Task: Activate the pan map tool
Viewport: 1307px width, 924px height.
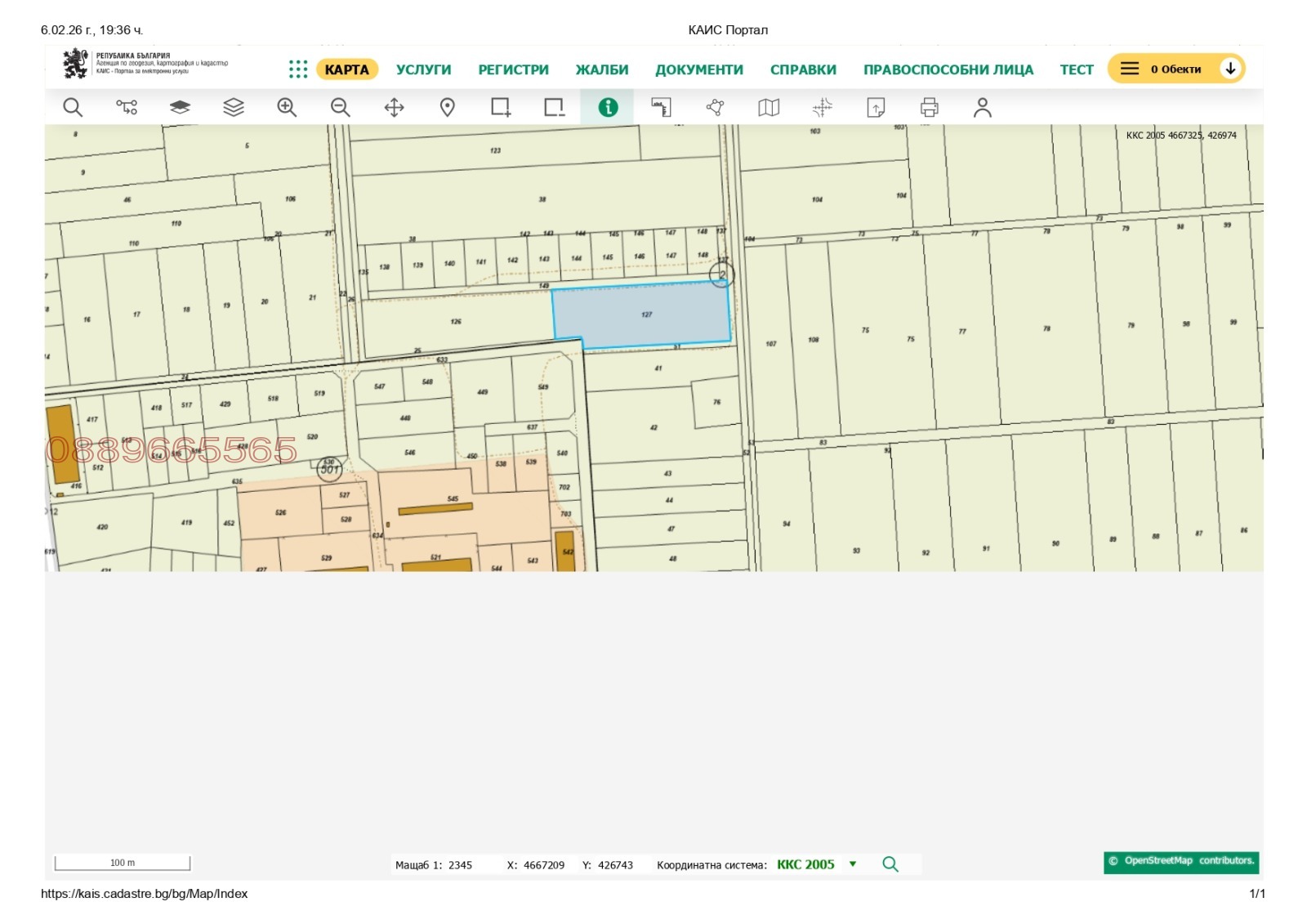Action: (394, 107)
